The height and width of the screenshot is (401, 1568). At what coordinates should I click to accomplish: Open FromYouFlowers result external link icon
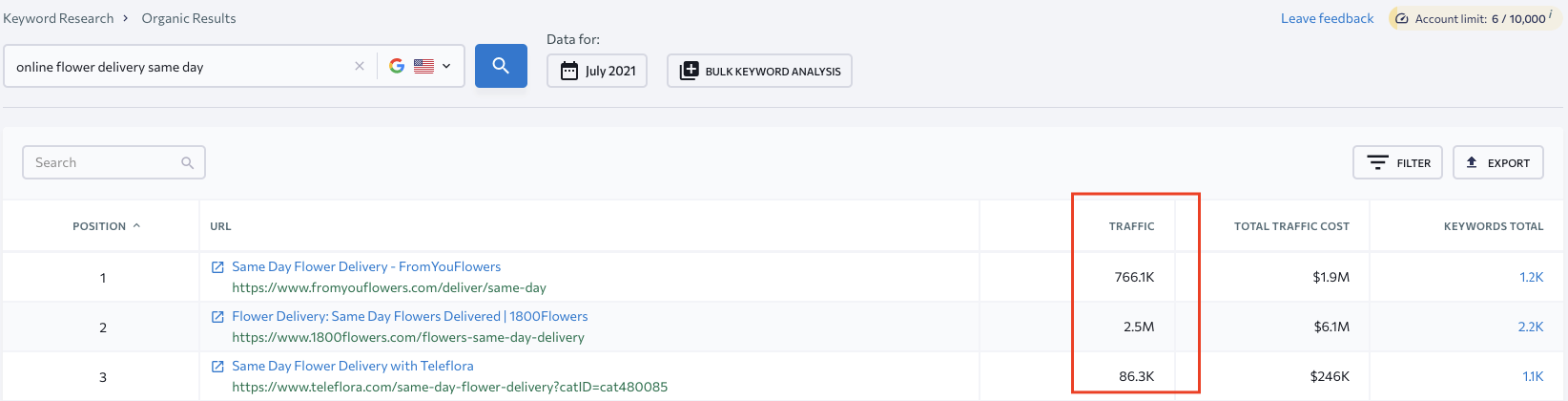(217, 267)
